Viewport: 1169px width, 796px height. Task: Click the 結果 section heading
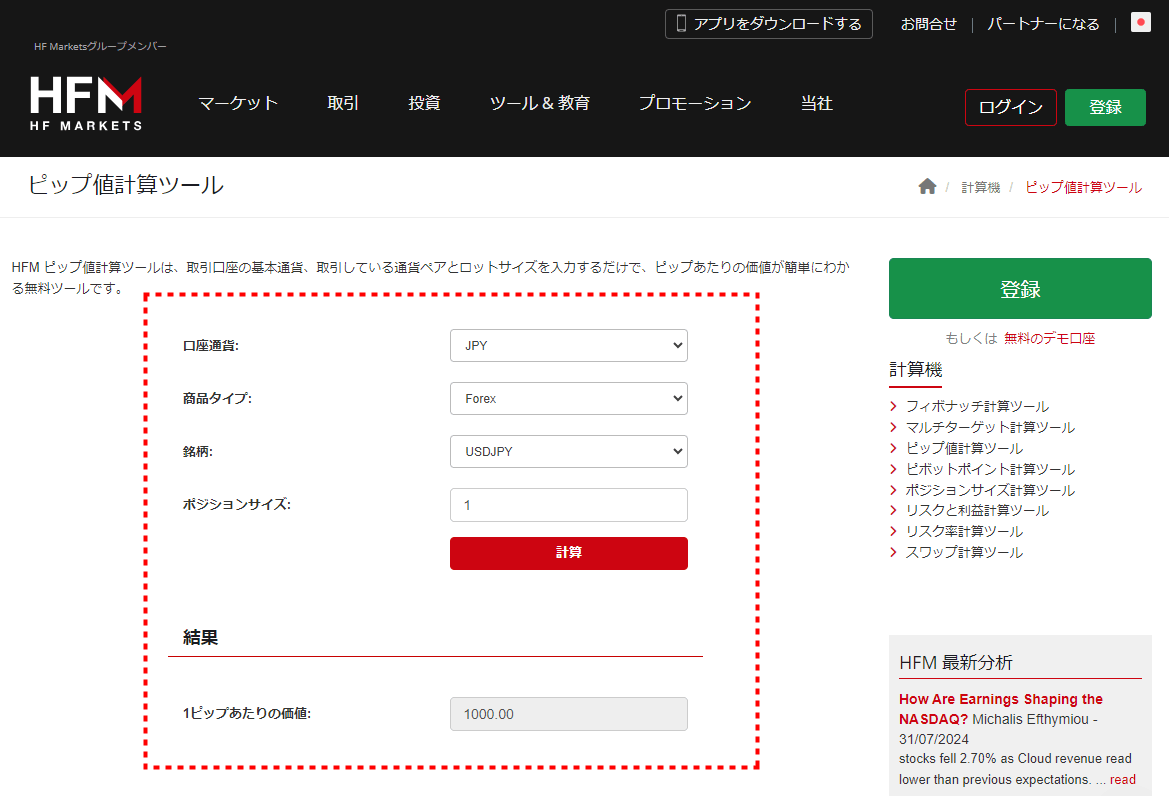coord(201,637)
